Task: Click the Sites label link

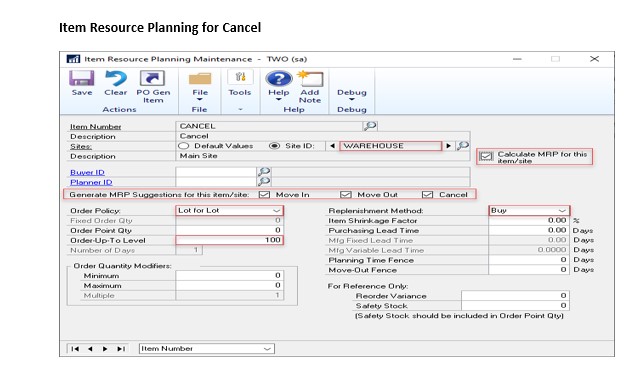Action: click(81, 146)
